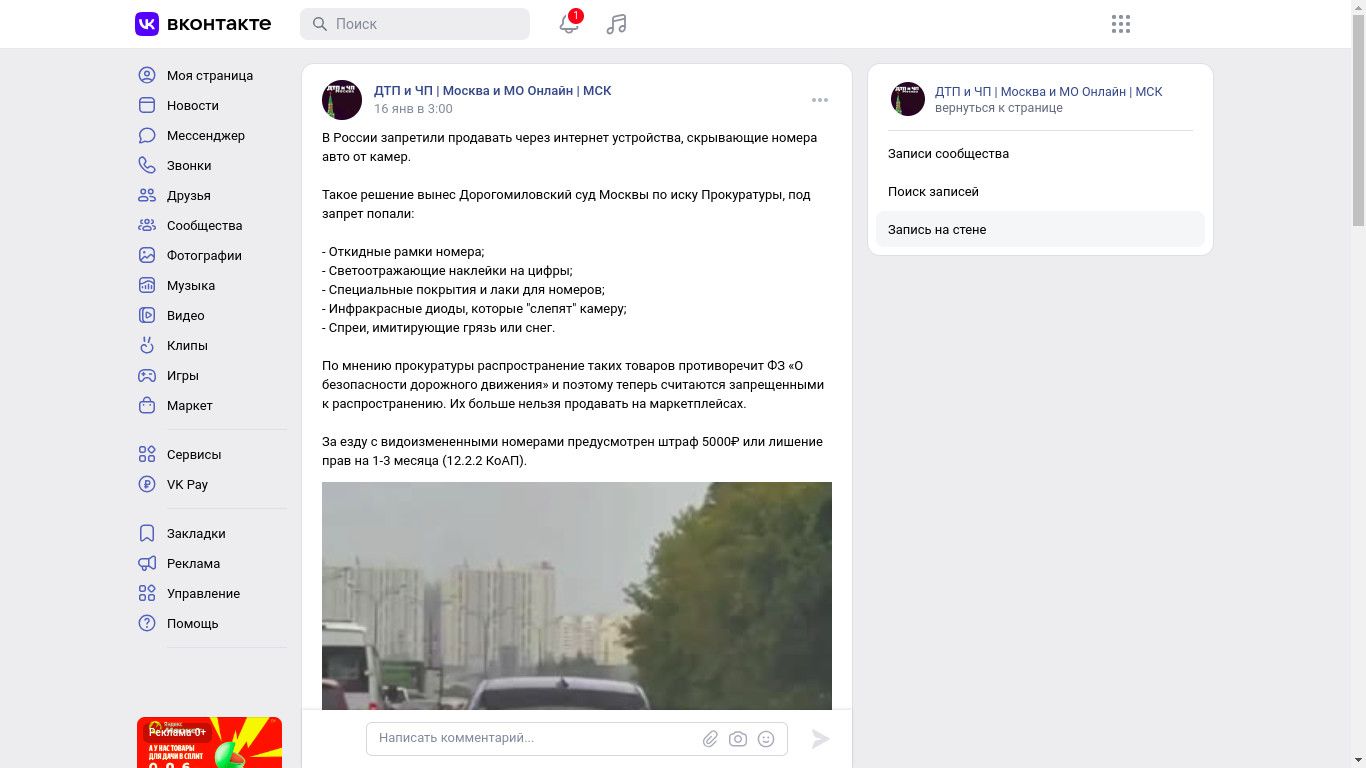Open the music note icon in header
Image resolution: width=1366 pixels, height=768 pixels.
(x=617, y=24)
